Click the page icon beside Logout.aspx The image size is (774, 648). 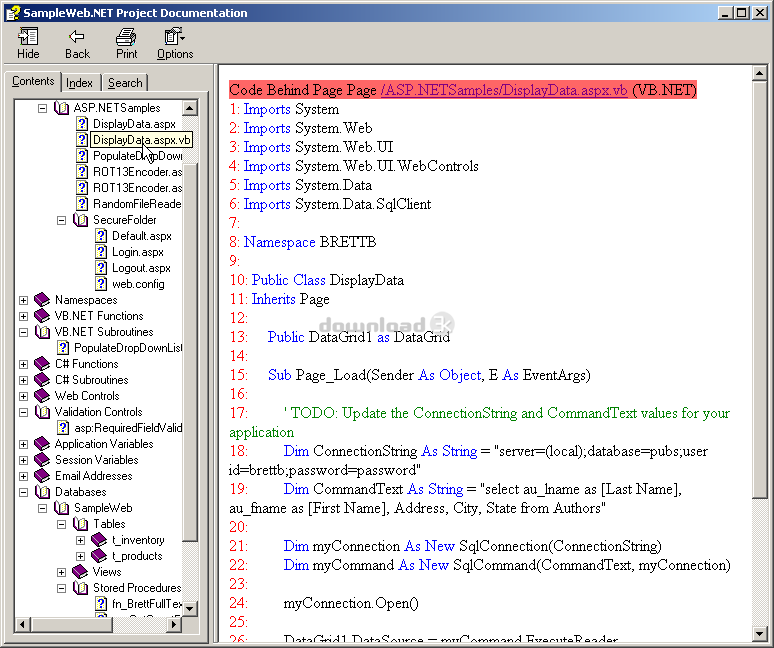tap(101, 268)
